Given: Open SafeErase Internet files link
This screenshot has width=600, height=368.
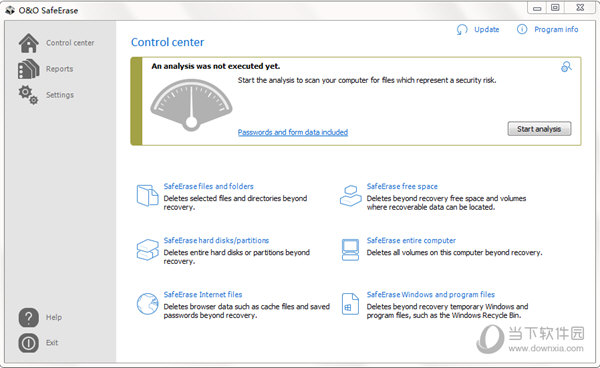Looking at the screenshot, I should (203, 295).
